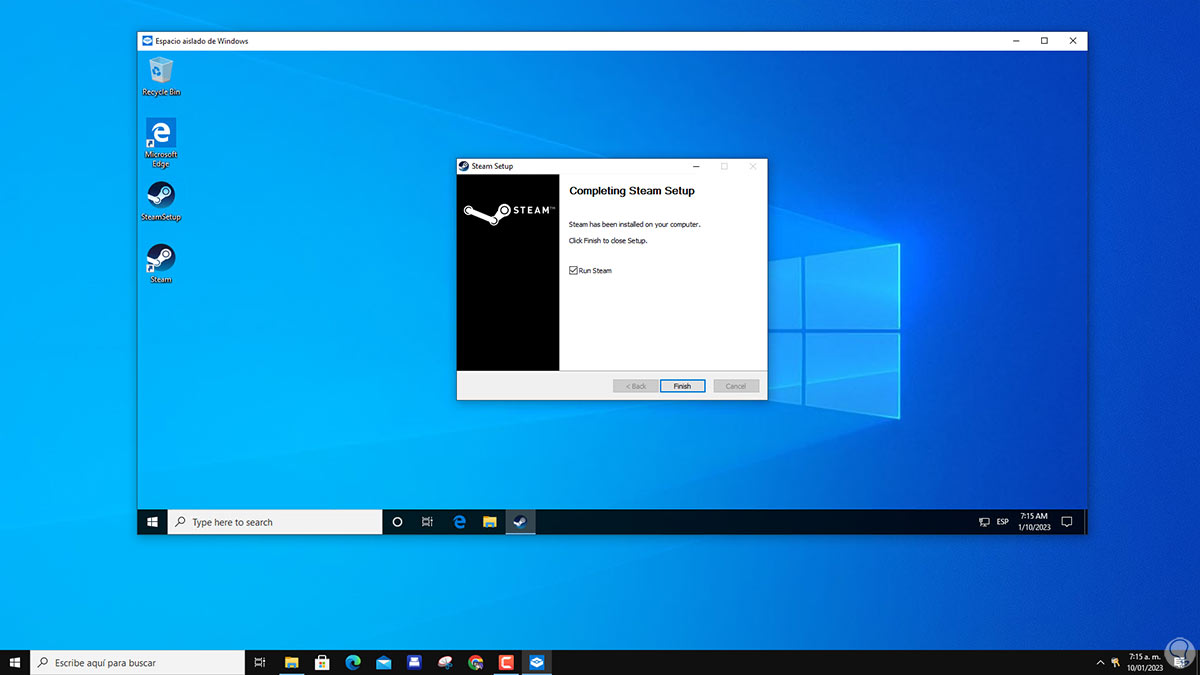
Task: Click network icon in sandbox tray
Action: tap(984, 522)
